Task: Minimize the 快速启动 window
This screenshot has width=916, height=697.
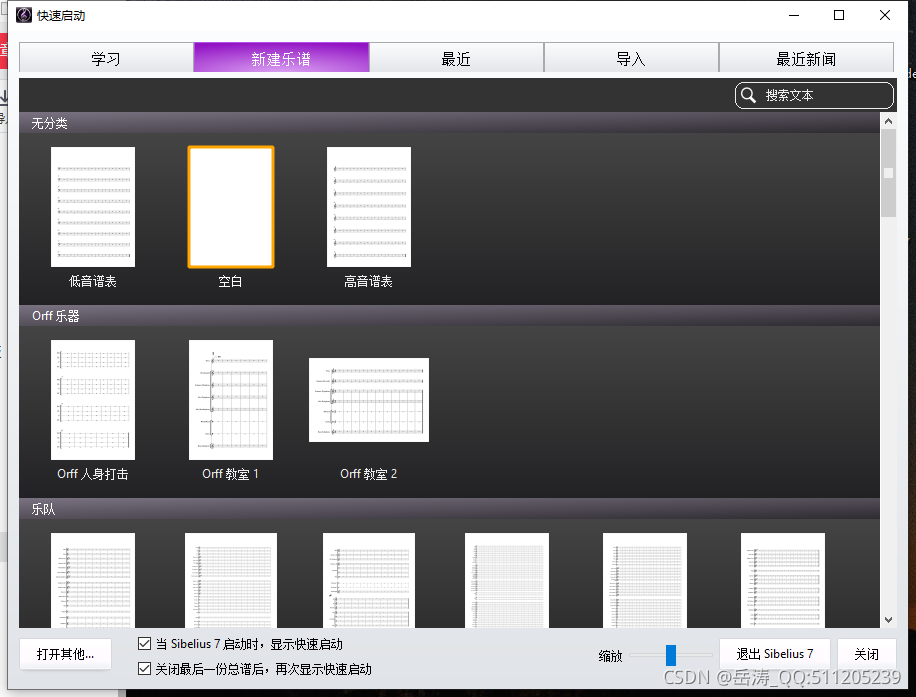Action: [793, 15]
